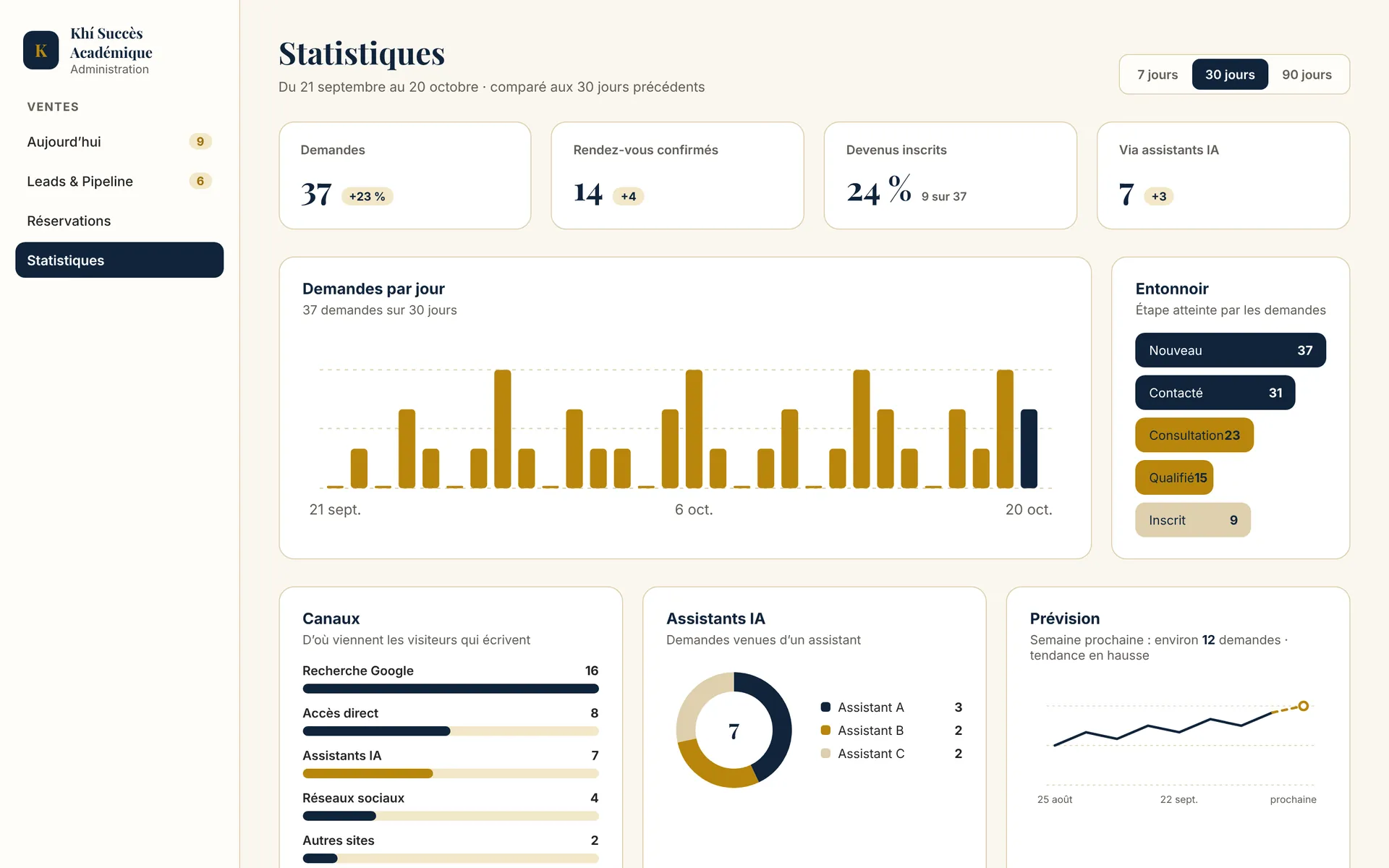This screenshot has width=1389, height=868.
Task: Select the Contacté funnel stage bar
Action: click(x=1215, y=393)
